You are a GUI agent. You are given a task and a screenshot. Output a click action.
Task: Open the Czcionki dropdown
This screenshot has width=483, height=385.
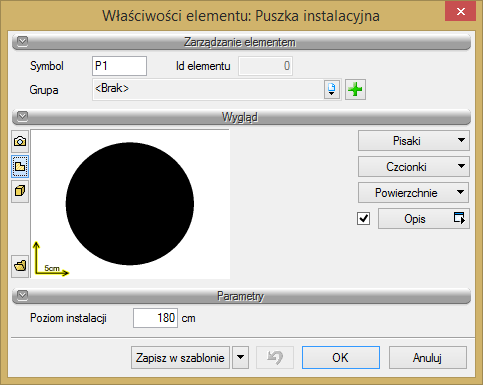click(414, 166)
